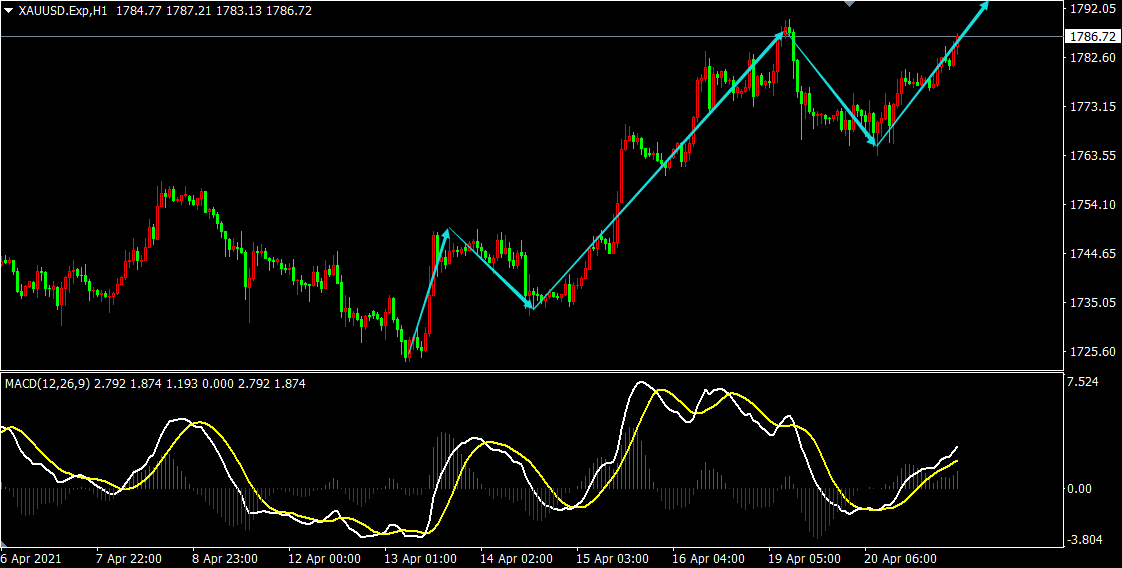This screenshot has width=1122, height=568.
Task: Click the 1754.10 price scale label
Action: coord(1092,205)
